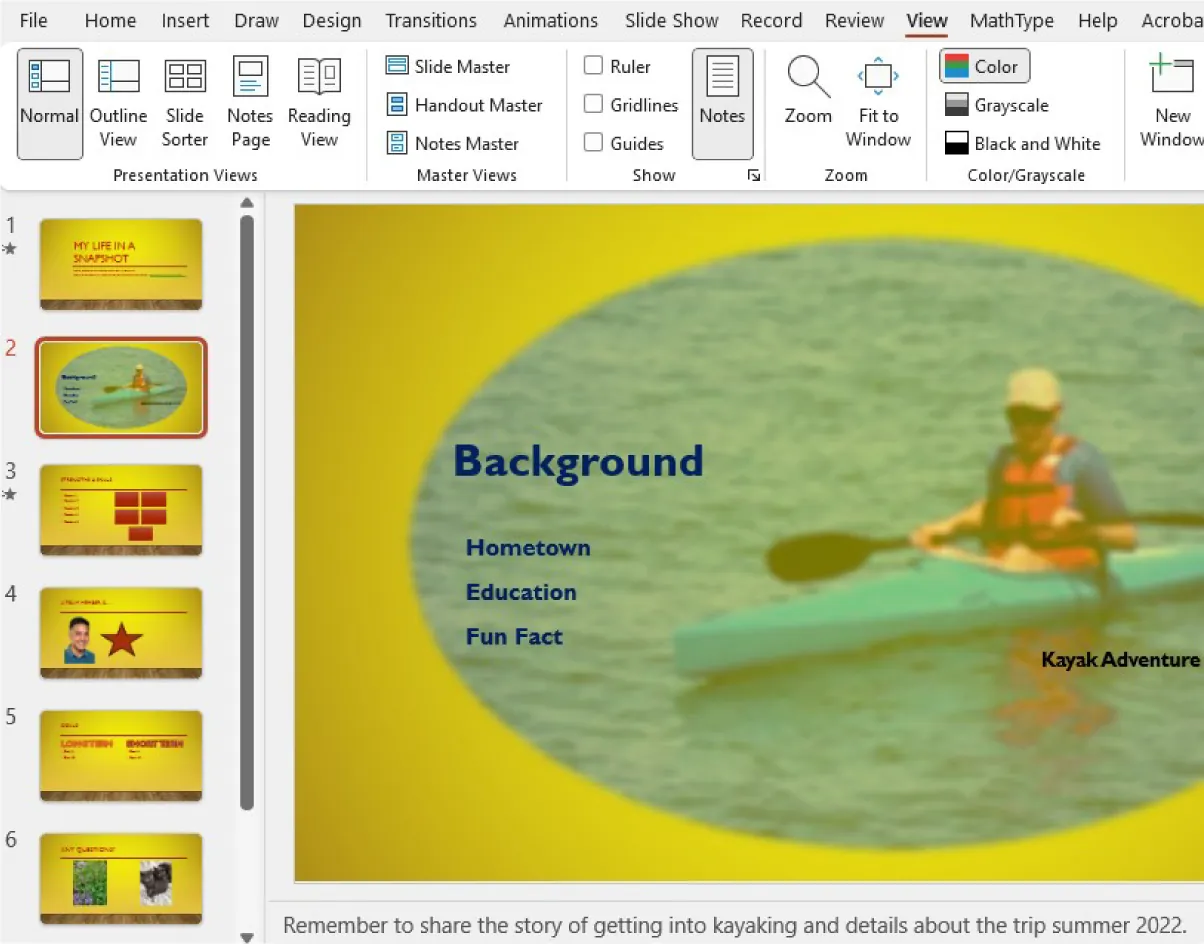The width and height of the screenshot is (1204, 944).
Task: Open Outline View
Action: click(x=117, y=100)
